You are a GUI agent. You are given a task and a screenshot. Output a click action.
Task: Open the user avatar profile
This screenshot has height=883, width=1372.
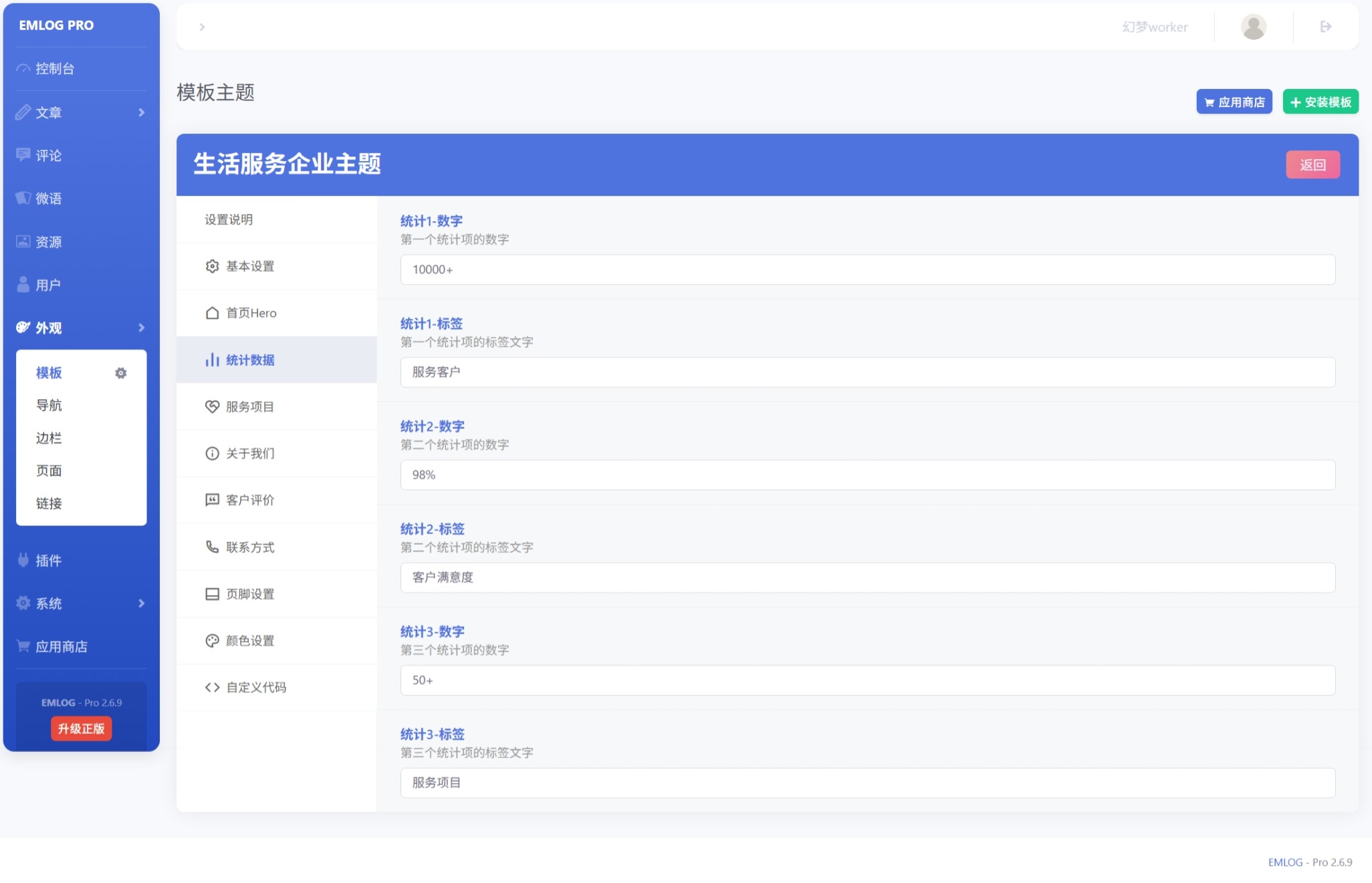[x=1253, y=27]
